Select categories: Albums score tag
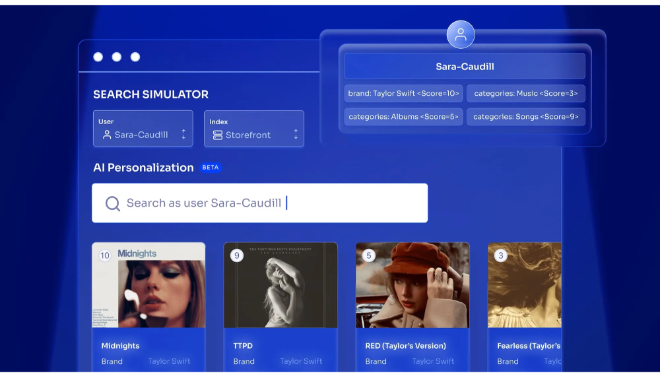This screenshot has width=660, height=377. tap(404, 117)
